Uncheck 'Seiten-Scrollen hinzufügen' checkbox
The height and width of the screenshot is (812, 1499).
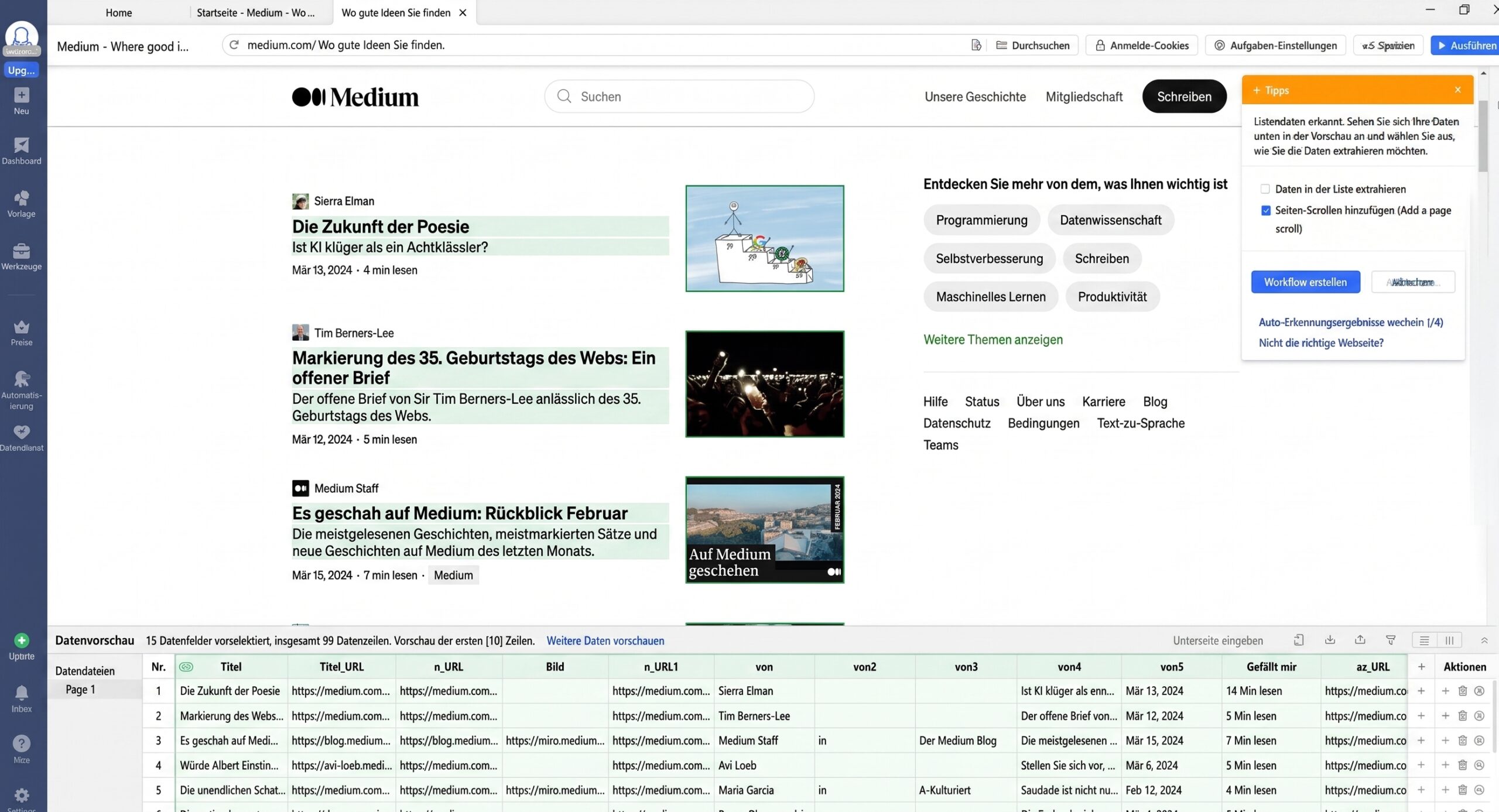(1265, 210)
